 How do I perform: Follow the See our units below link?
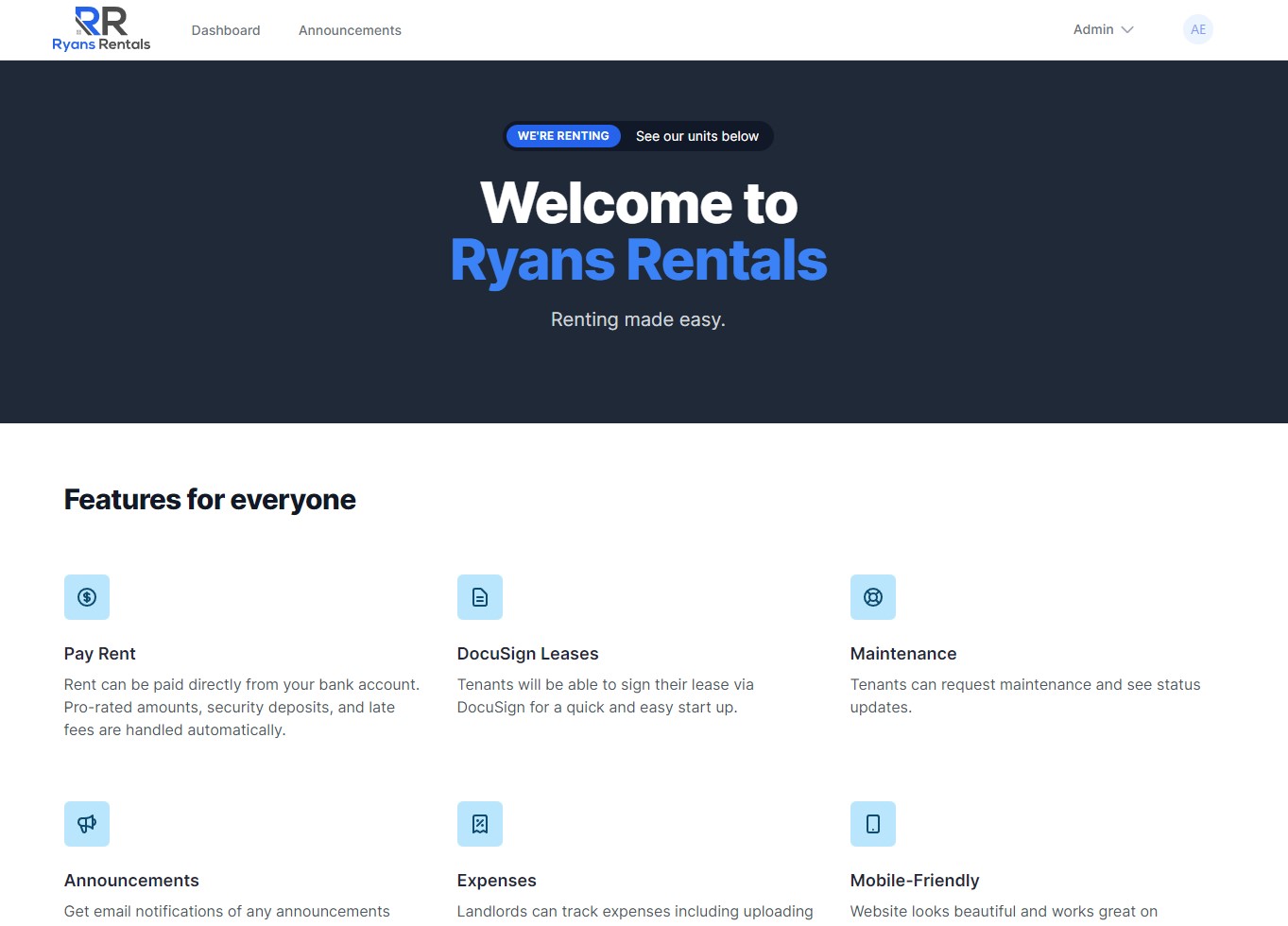[x=697, y=136]
